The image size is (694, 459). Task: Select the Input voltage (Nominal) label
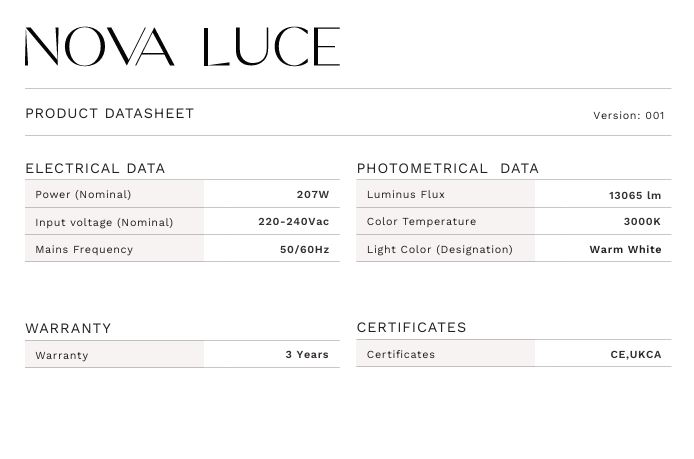(104, 222)
